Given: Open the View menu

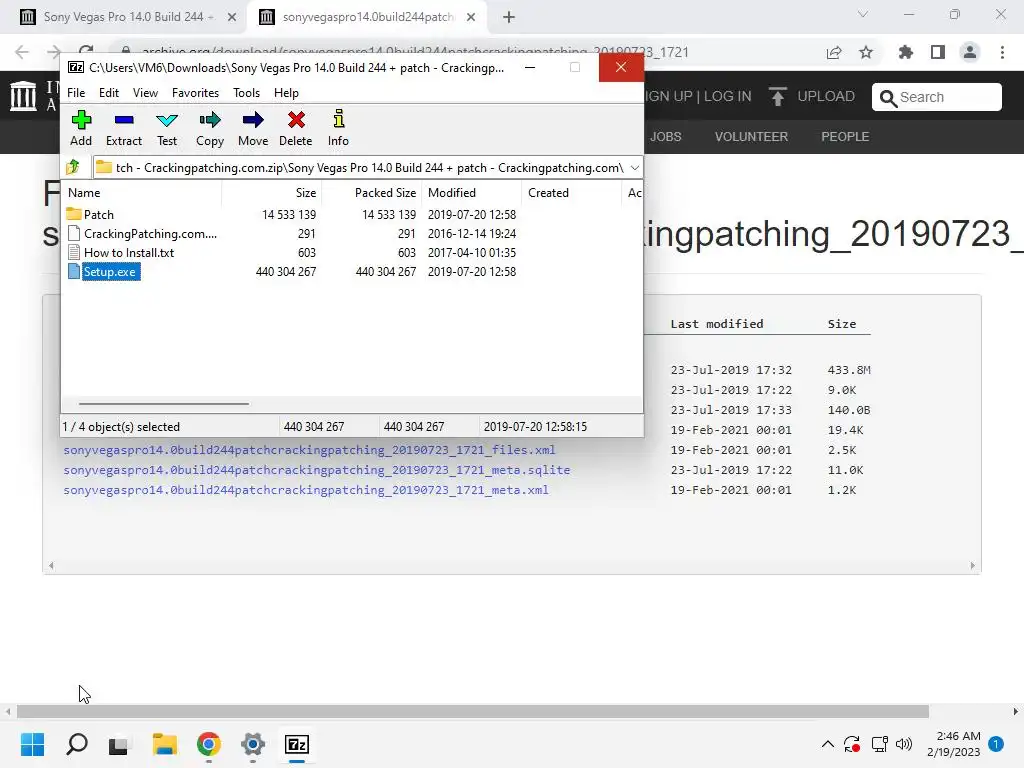Looking at the screenshot, I should [x=145, y=93].
